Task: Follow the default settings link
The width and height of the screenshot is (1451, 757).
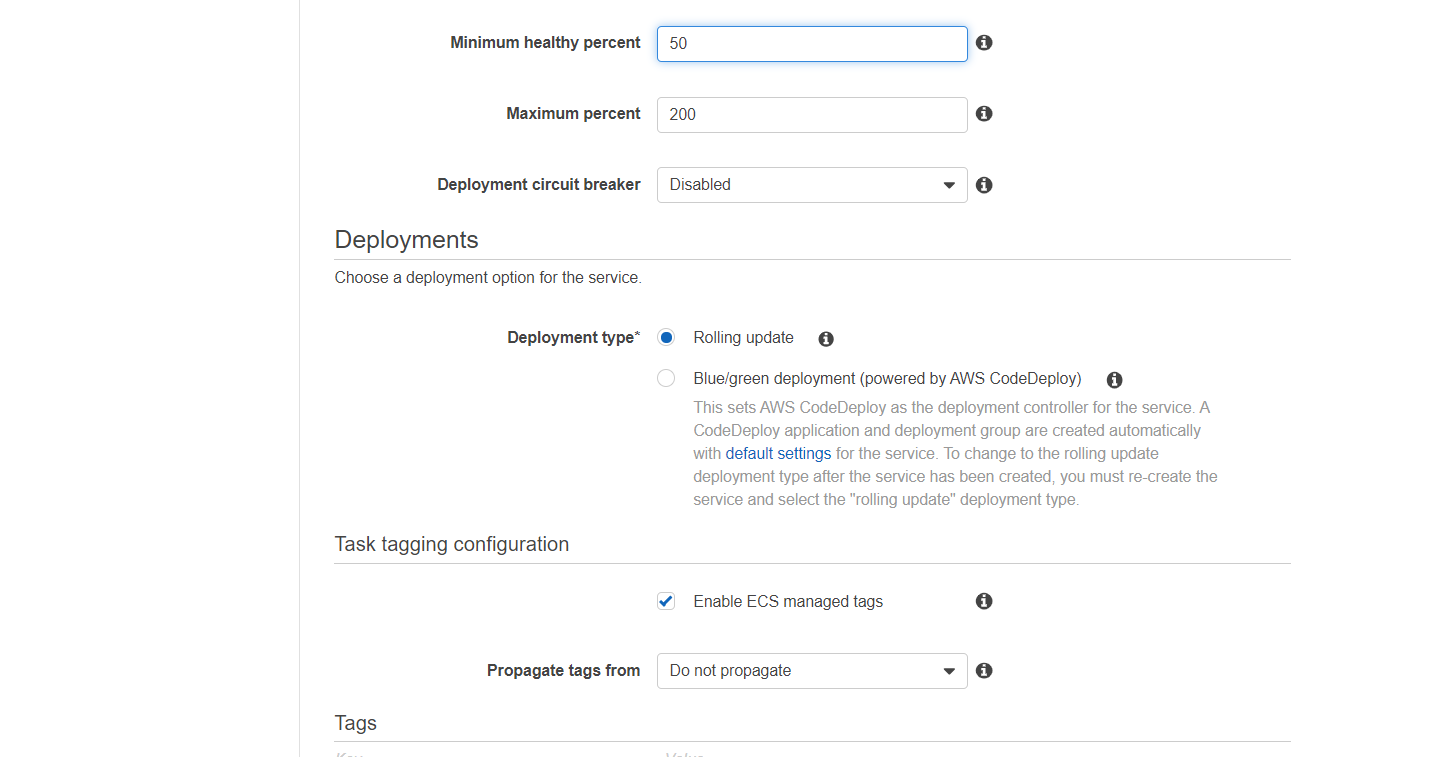Action: click(x=778, y=454)
